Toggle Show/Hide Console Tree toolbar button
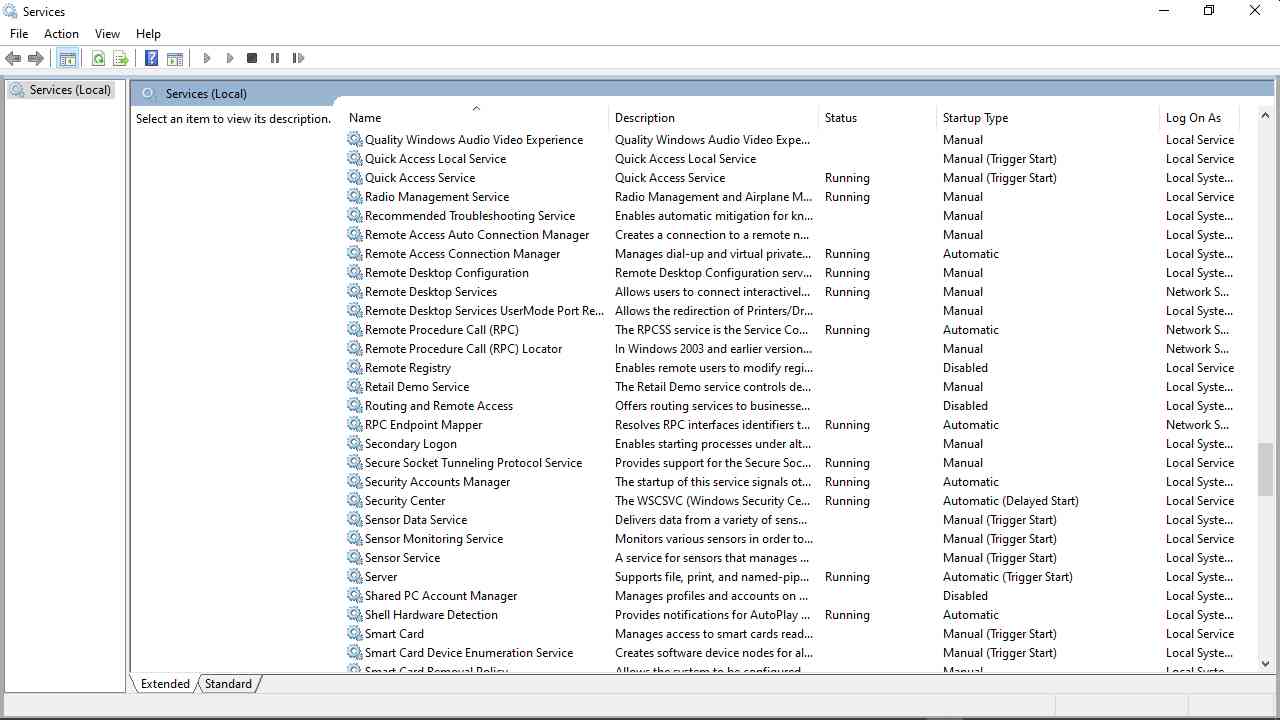 (67, 59)
